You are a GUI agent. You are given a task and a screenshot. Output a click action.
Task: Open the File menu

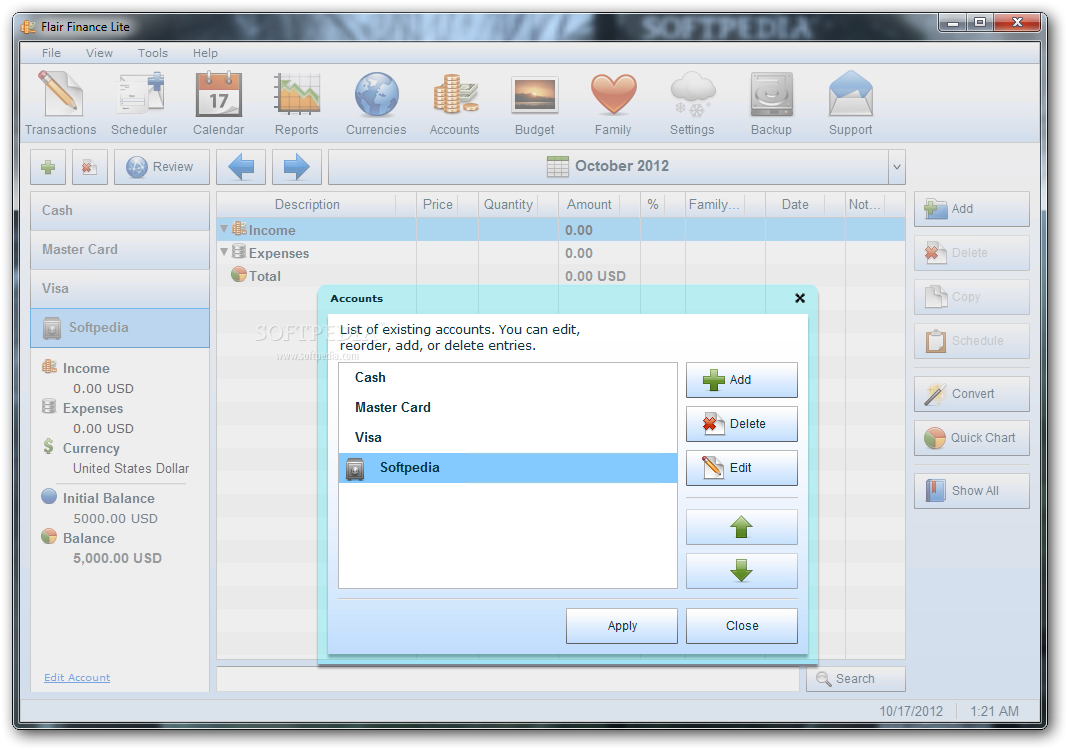(51, 52)
